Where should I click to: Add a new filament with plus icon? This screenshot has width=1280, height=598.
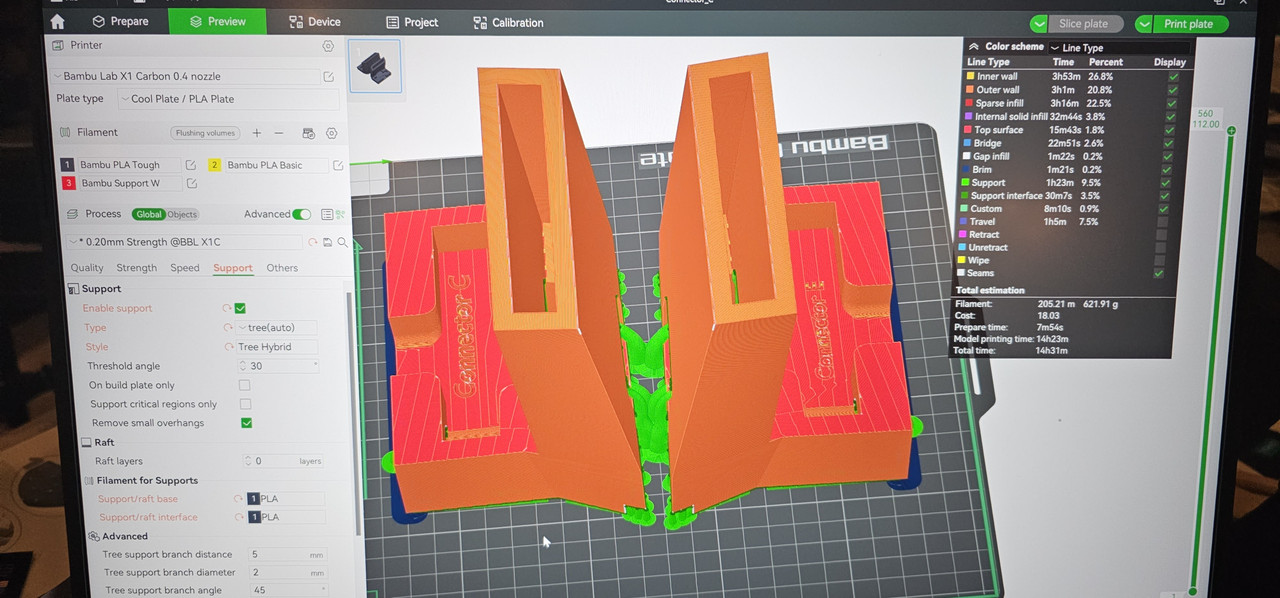coord(257,133)
